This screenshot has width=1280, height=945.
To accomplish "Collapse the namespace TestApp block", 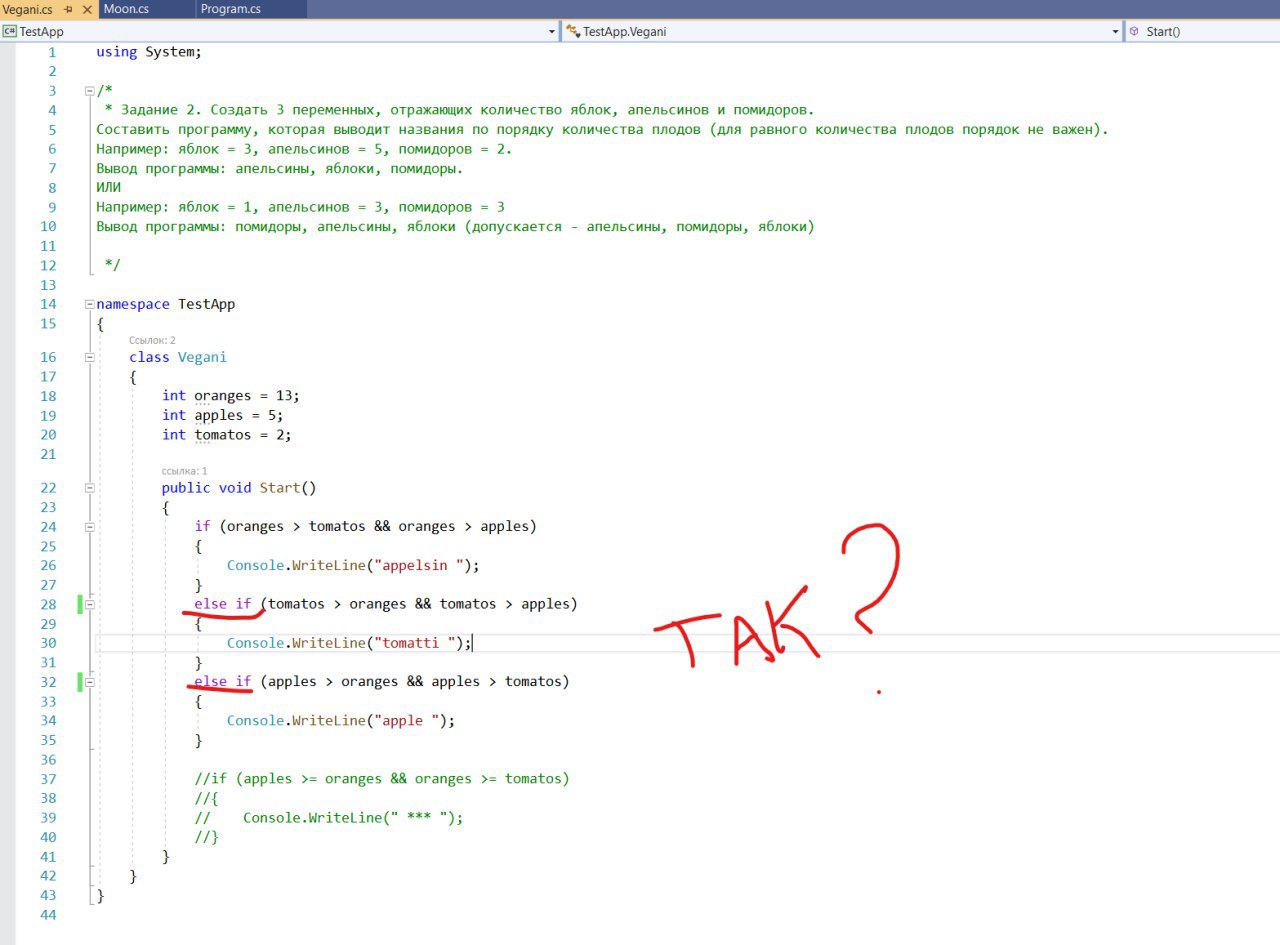I will coord(89,305).
